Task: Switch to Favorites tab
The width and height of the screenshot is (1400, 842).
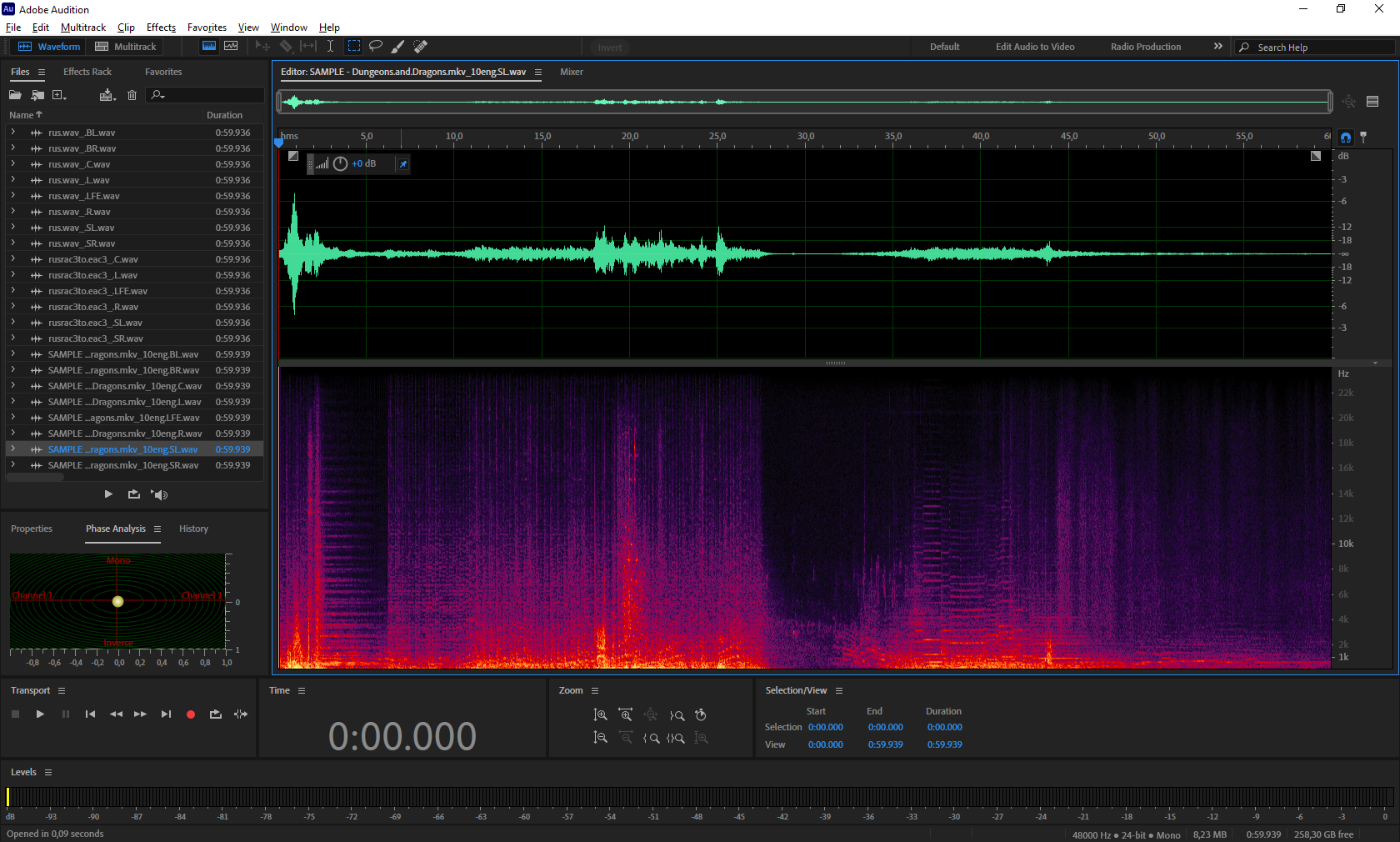Action: (x=163, y=72)
